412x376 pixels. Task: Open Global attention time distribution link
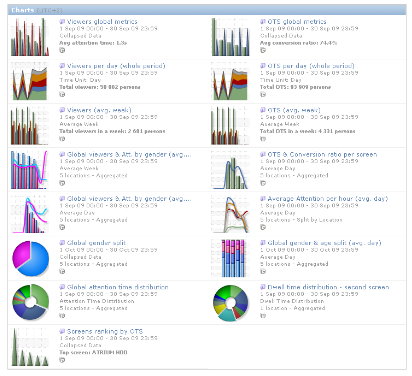pos(118,287)
